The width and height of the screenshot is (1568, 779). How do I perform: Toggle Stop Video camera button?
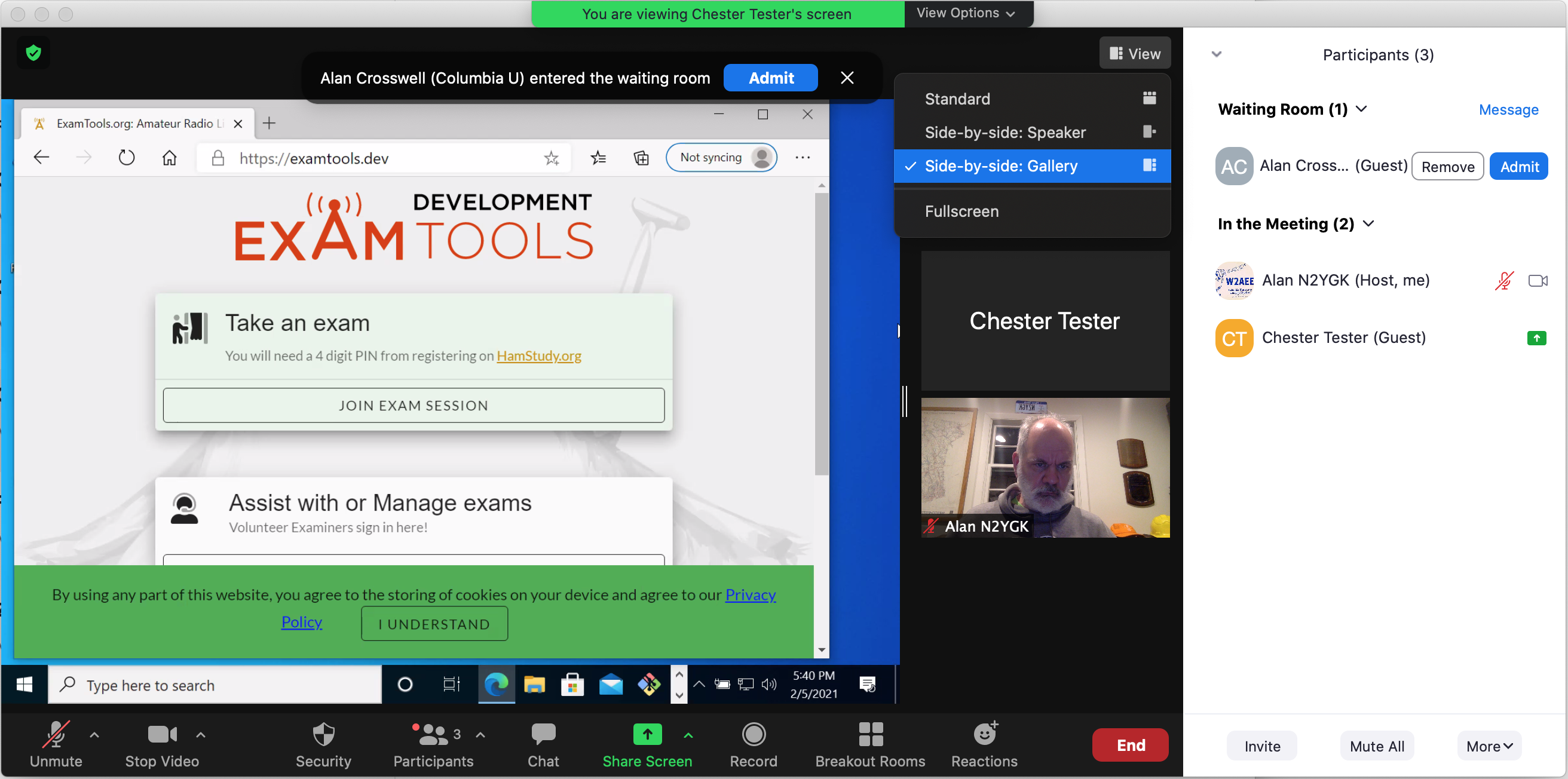tap(162, 735)
